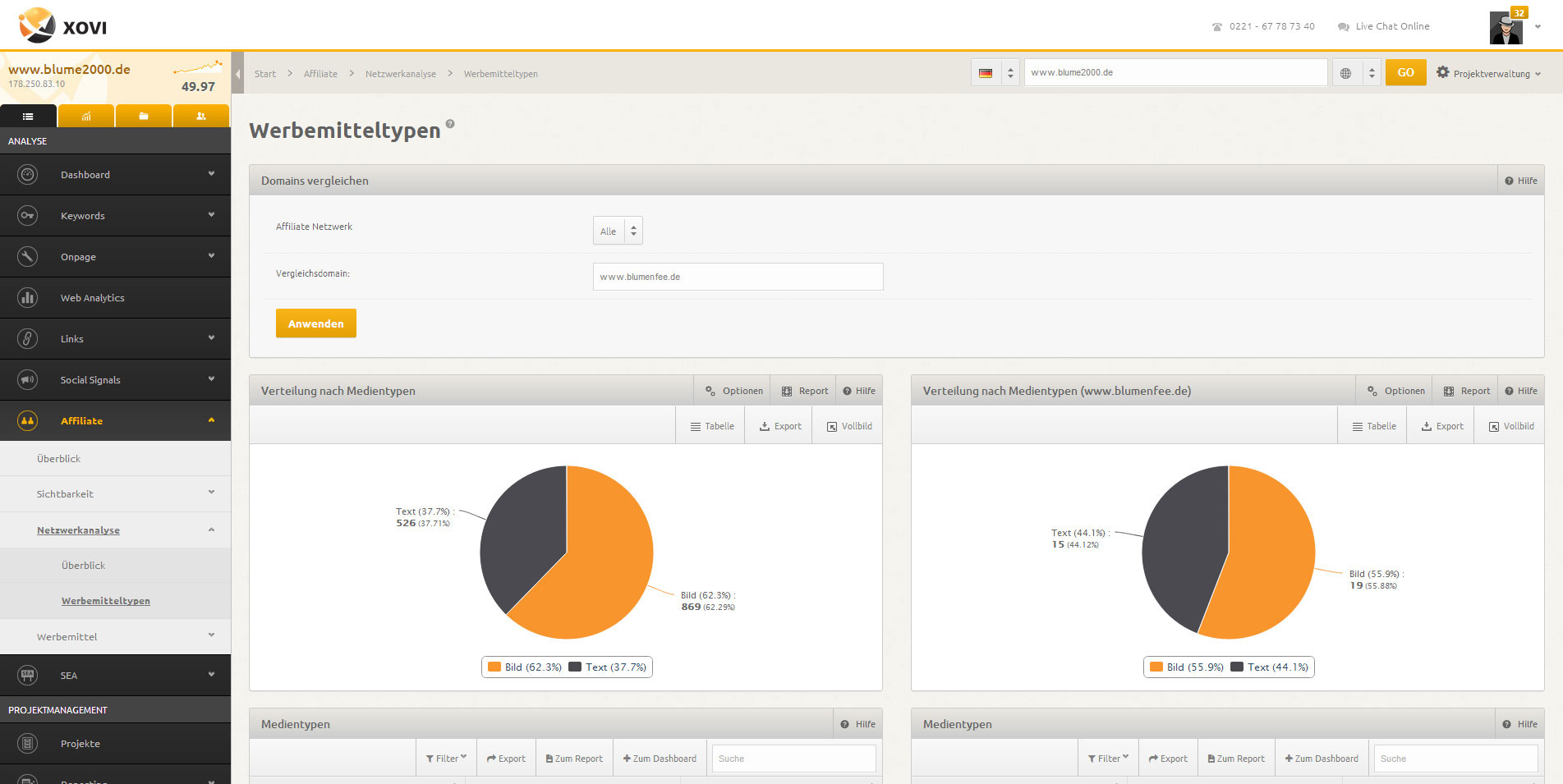Click the domain field showing www.blume2000.de

(1175, 72)
